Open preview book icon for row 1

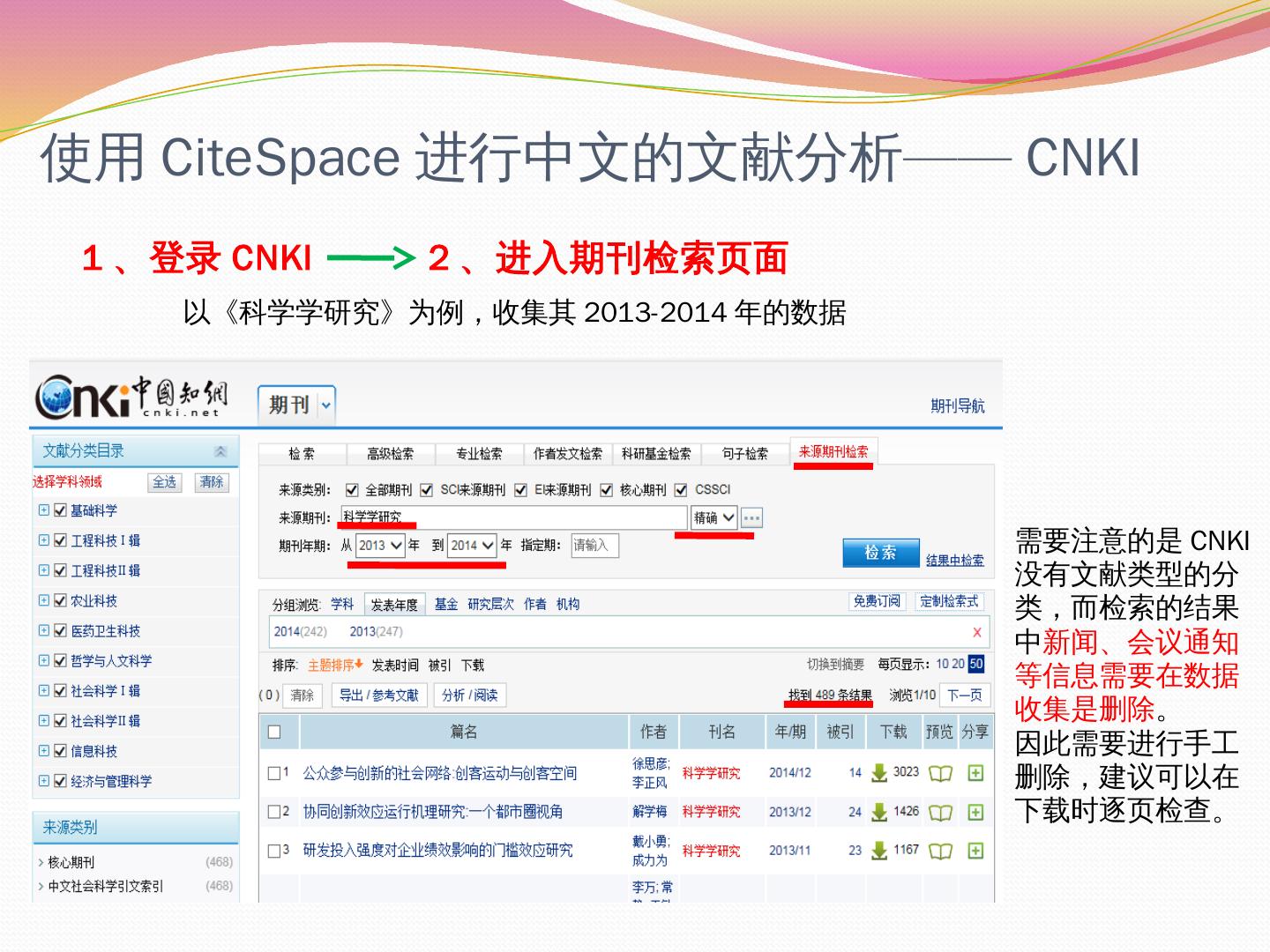coord(940,773)
